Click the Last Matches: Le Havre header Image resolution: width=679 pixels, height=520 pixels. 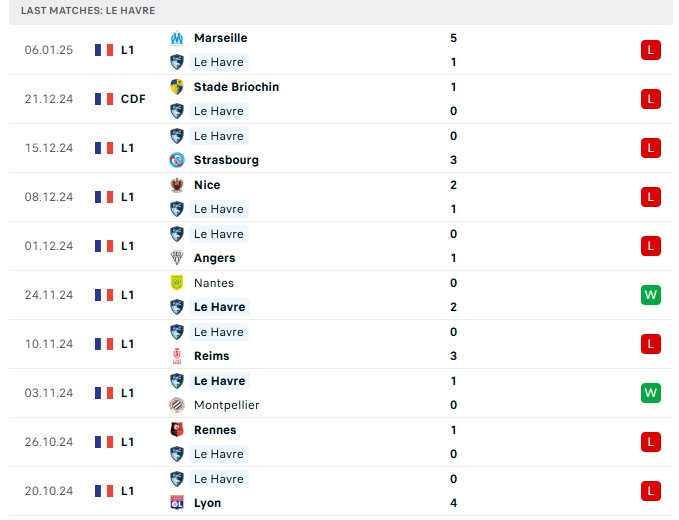tap(88, 10)
